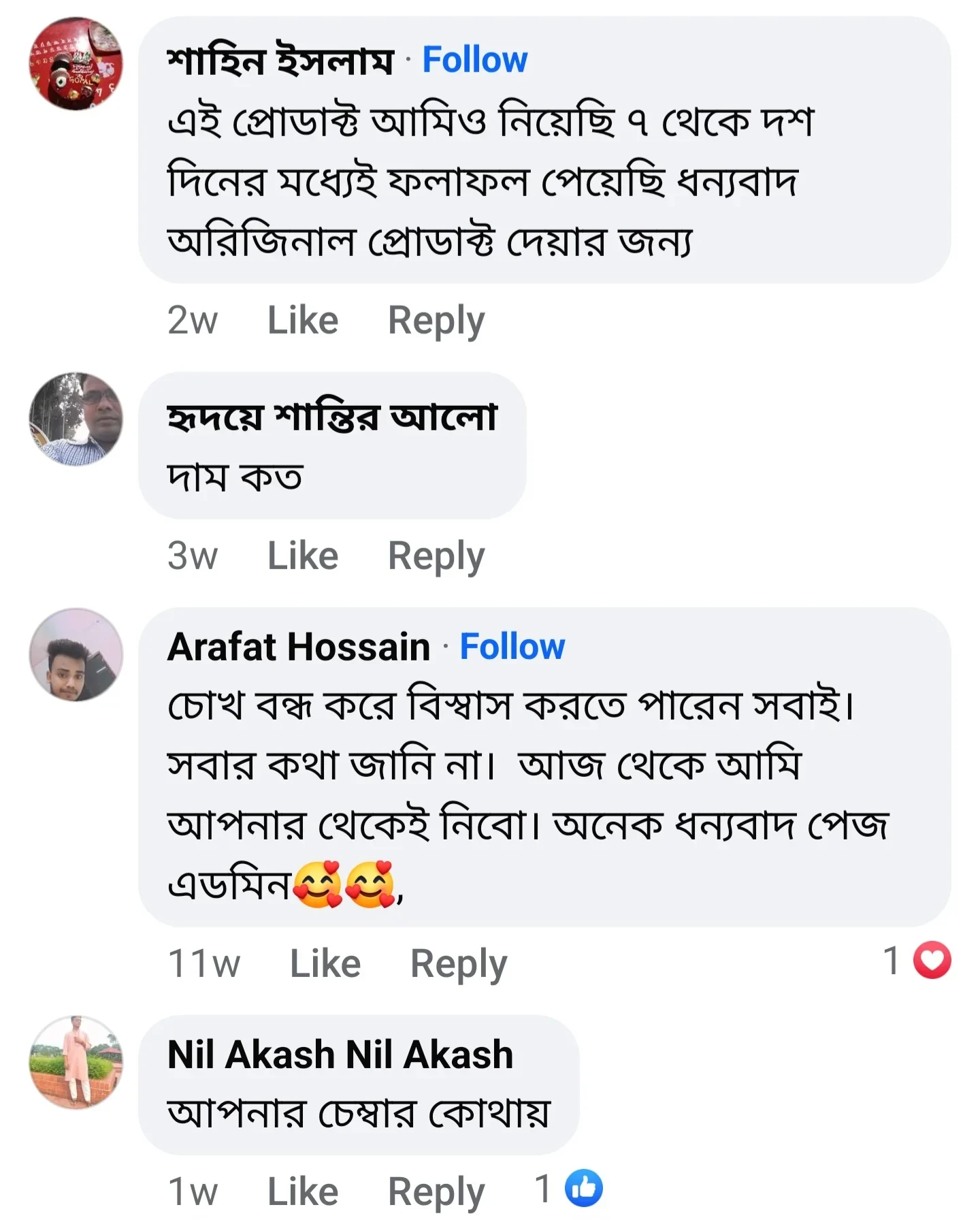Like শাহিন ইসলাম's comment
Image resolution: width=980 pixels, height=1220 pixels.
pyautogui.click(x=302, y=319)
